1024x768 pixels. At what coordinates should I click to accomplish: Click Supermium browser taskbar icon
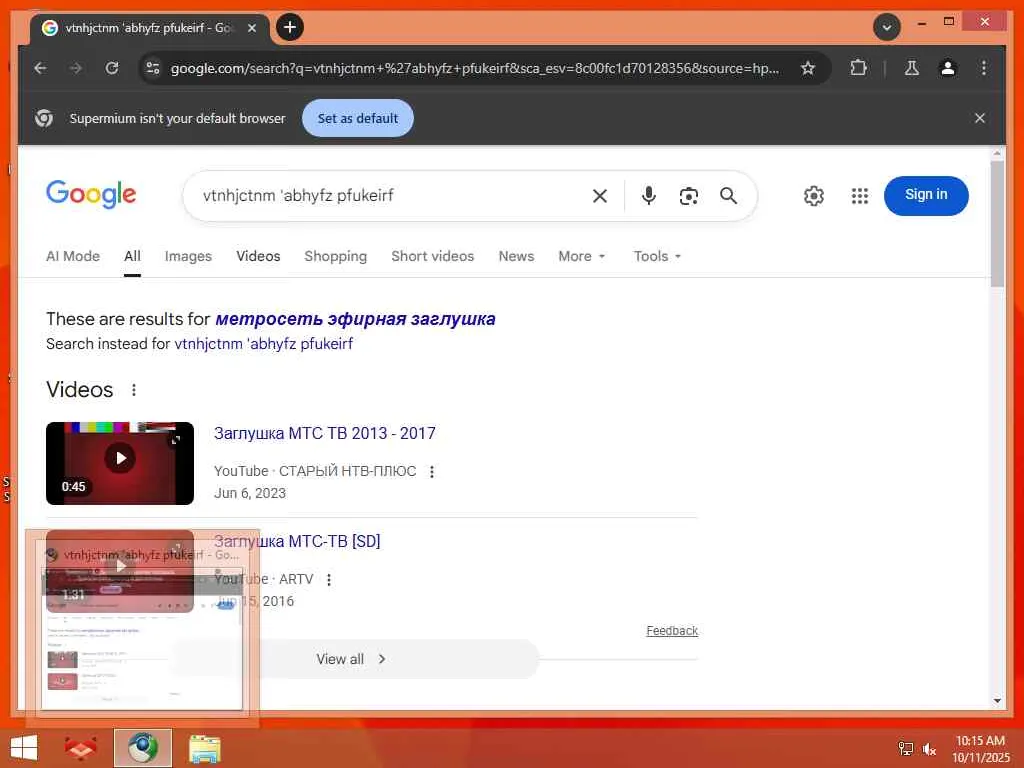tap(142, 748)
